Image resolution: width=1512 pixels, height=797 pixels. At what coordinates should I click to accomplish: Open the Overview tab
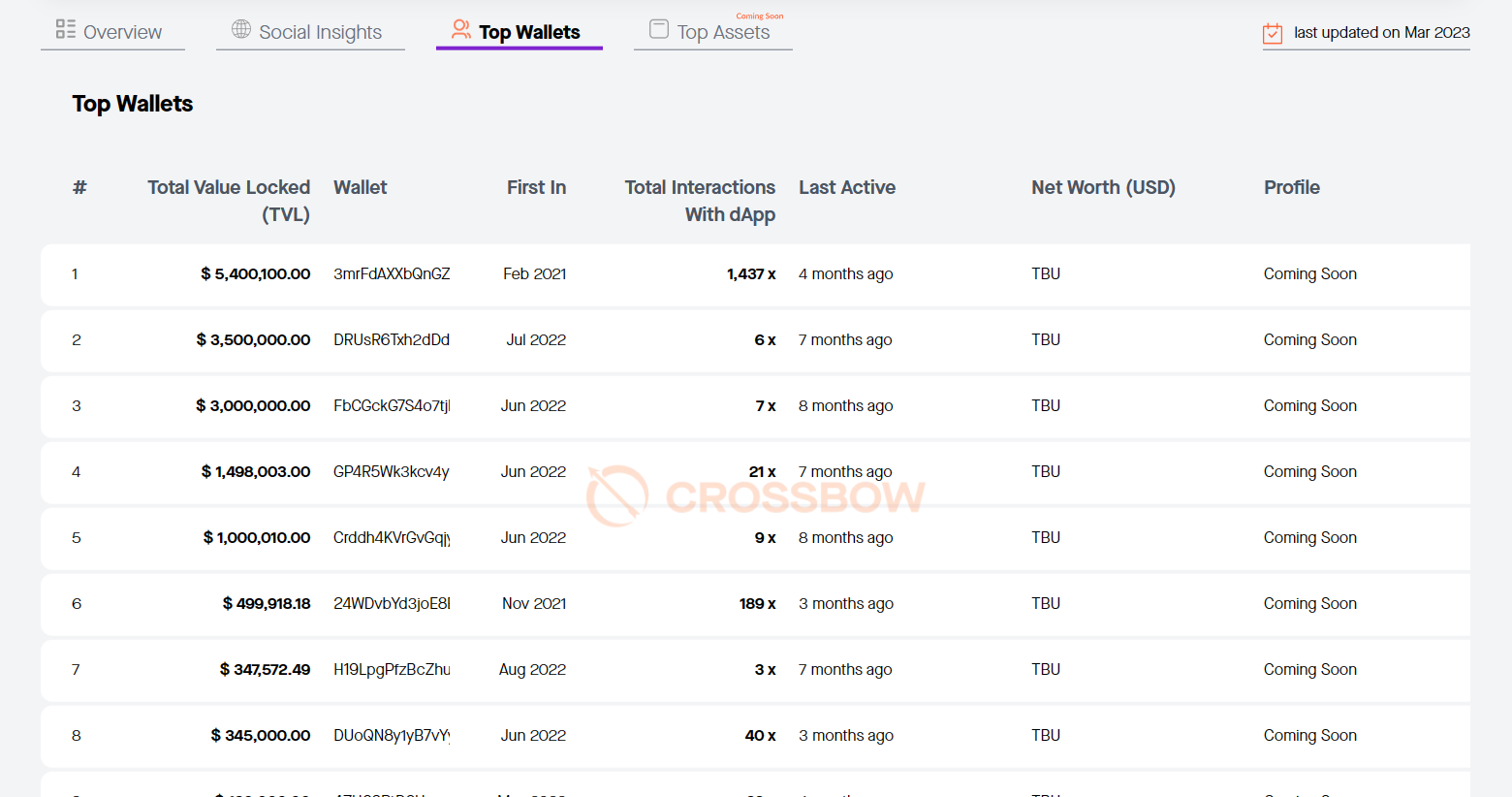pos(124,31)
